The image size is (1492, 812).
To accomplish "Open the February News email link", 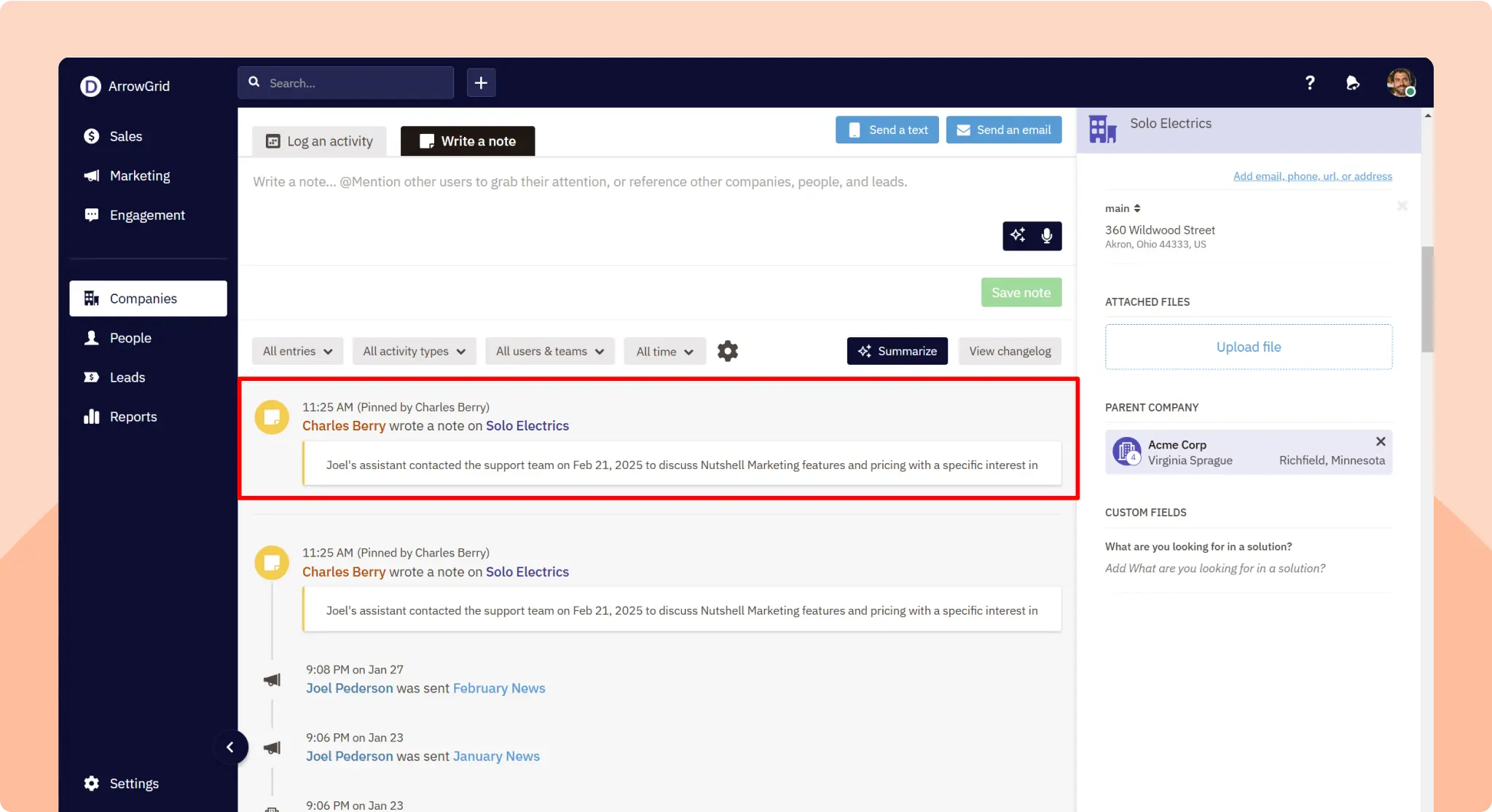I will point(499,687).
